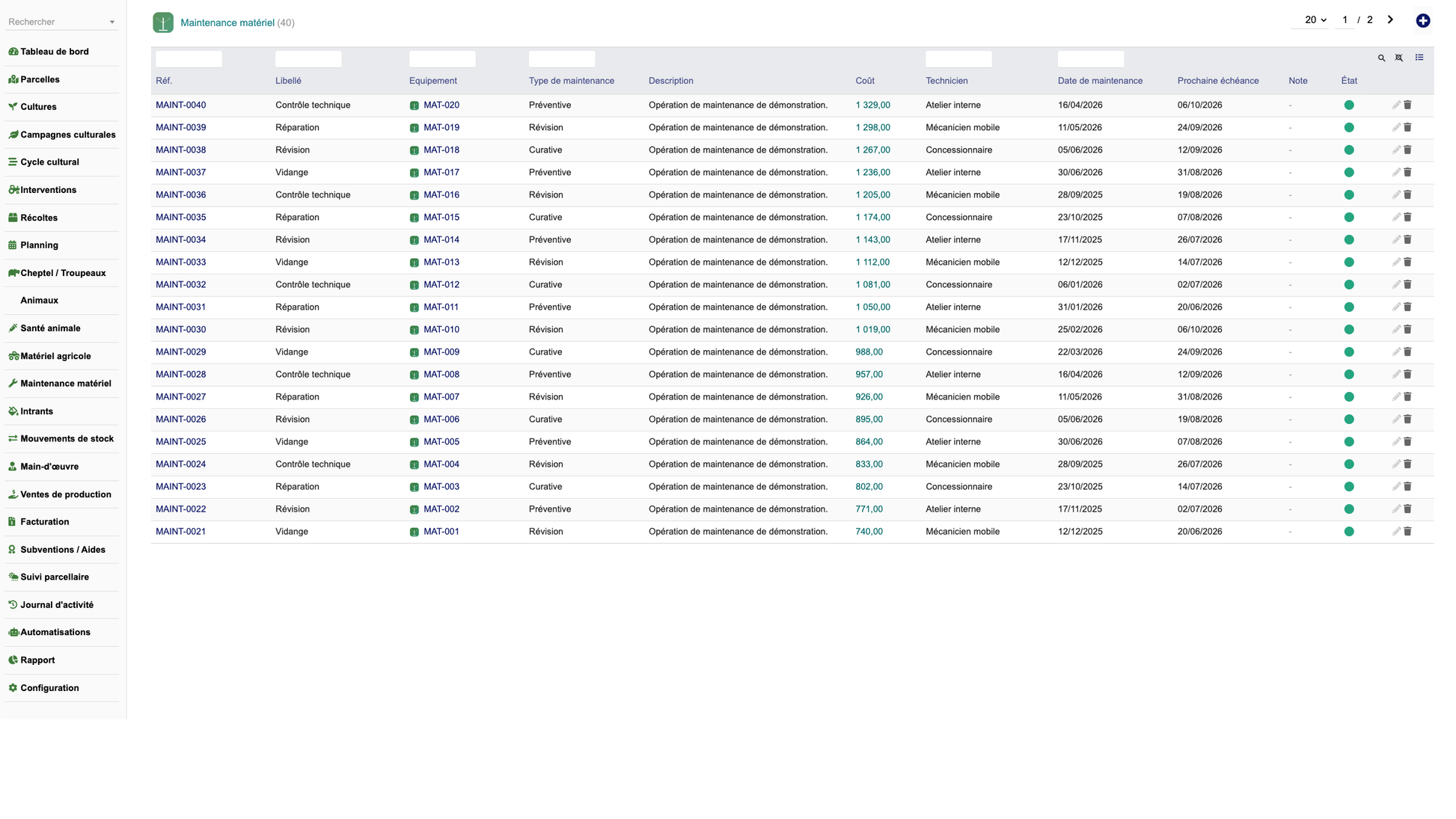Open Matériel agricole in sidebar
Screen dimensions: 1456x819
point(55,356)
